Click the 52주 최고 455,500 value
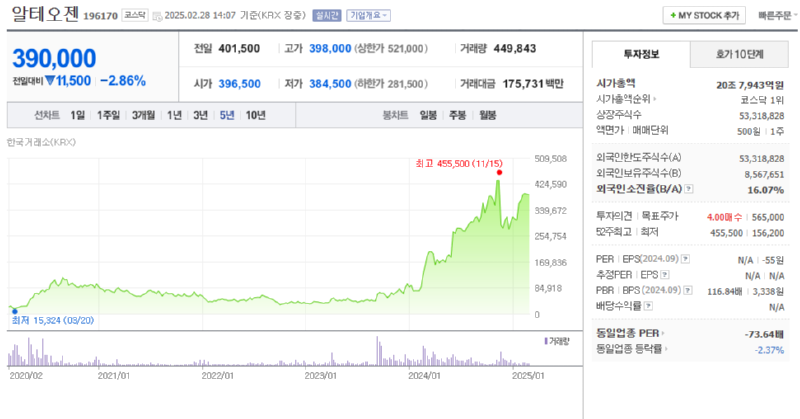This screenshot has height=419, width=800. pyautogui.click(x=727, y=233)
